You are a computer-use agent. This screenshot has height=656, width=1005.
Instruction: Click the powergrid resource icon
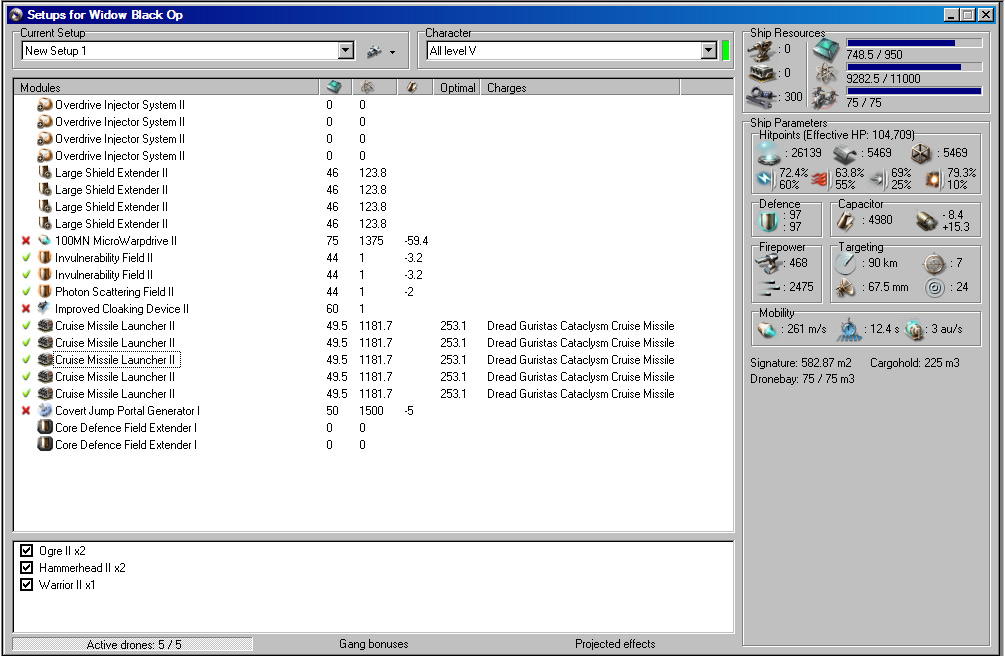[x=826, y=74]
